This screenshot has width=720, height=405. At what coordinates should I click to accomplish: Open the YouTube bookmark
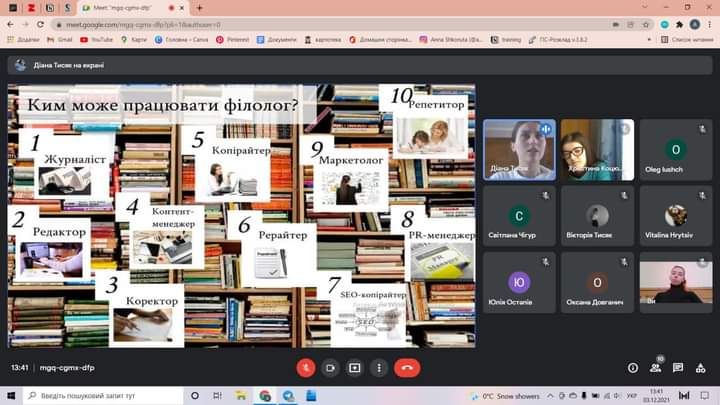96,39
